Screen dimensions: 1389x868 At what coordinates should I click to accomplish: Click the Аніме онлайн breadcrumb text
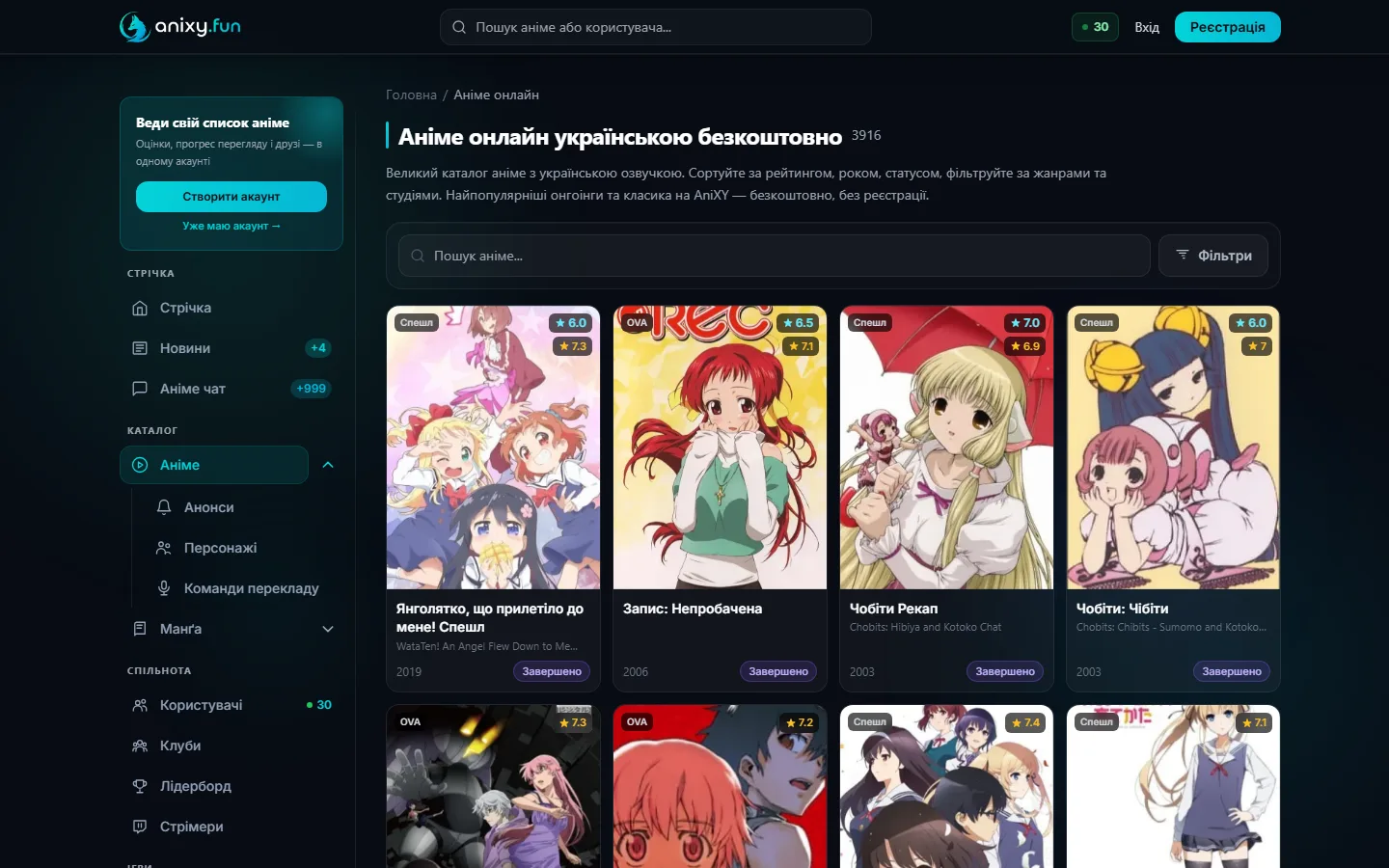click(497, 95)
